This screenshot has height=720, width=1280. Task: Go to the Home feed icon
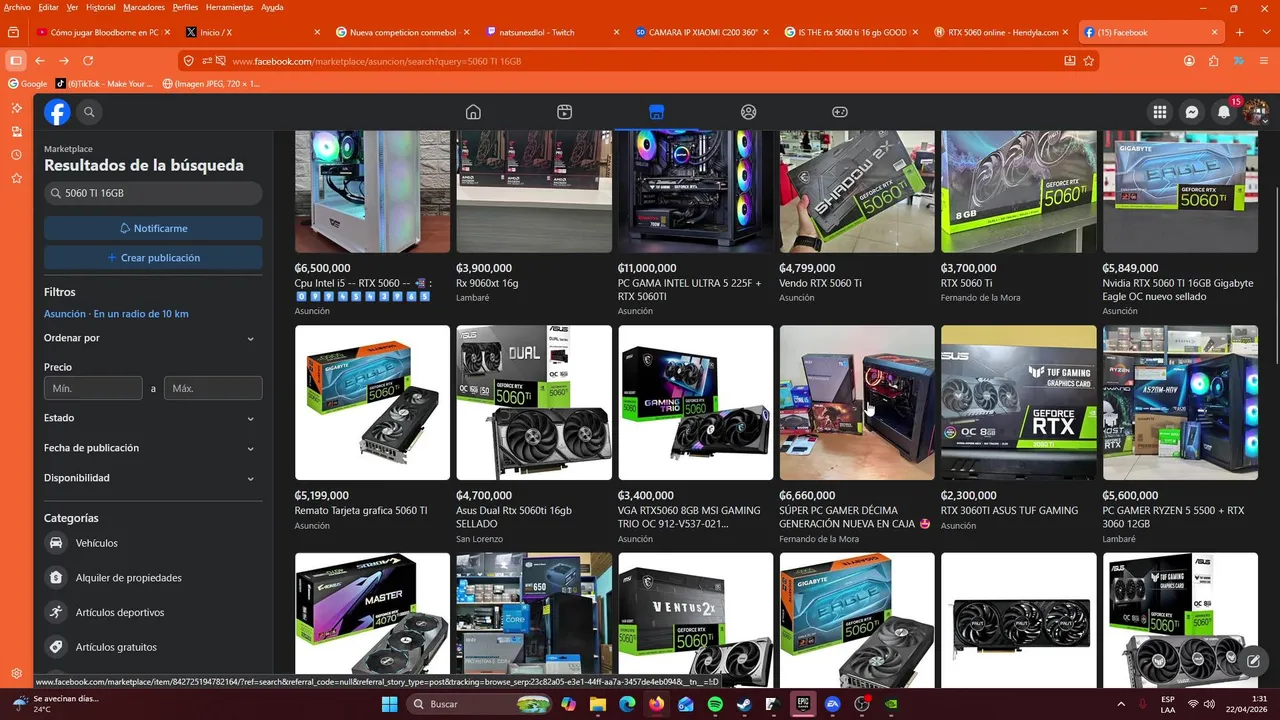click(473, 112)
